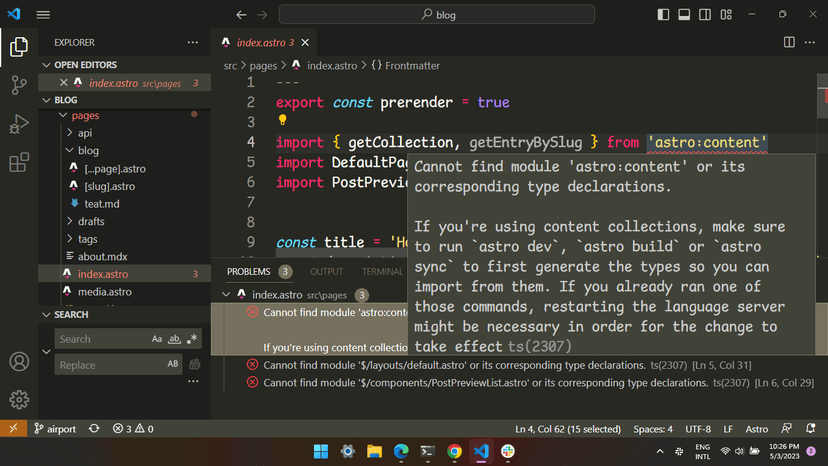Expand the drafts folder

90,221
